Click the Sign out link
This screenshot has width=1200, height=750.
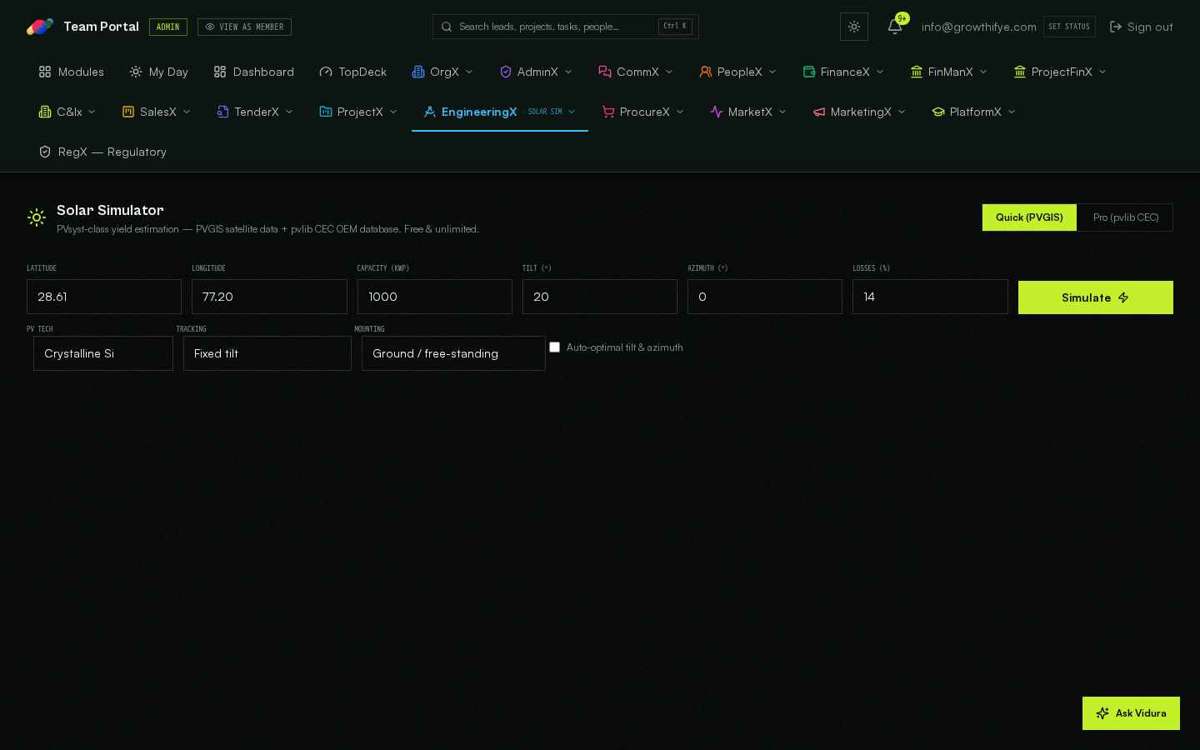(x=1141, y=27)
